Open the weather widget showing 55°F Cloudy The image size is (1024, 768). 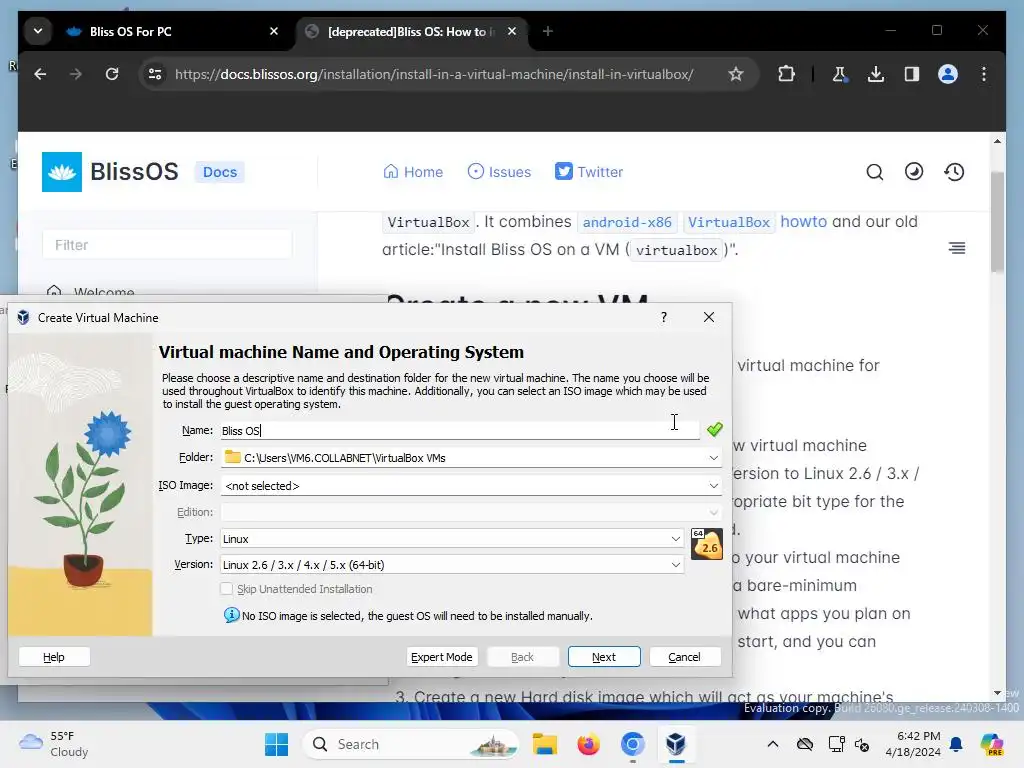[54, 744]
